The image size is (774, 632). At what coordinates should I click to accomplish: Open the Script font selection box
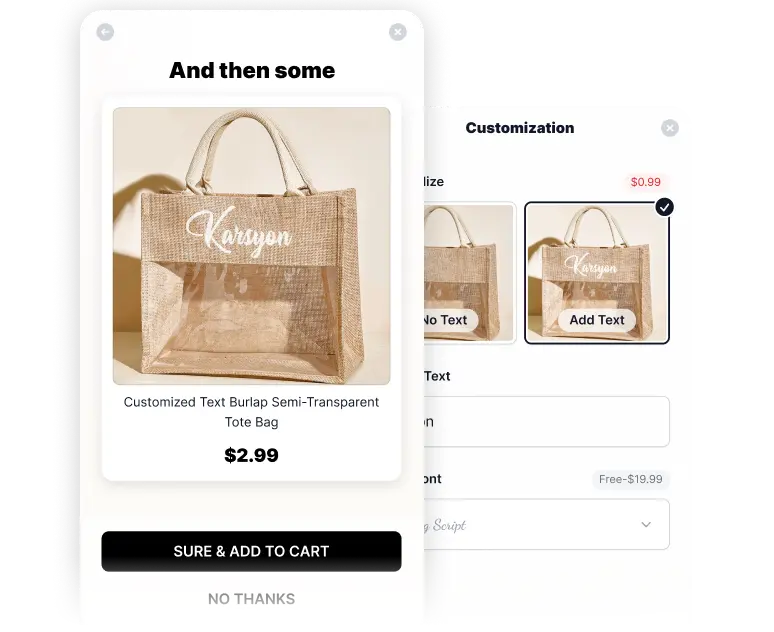tap(546, 524)
